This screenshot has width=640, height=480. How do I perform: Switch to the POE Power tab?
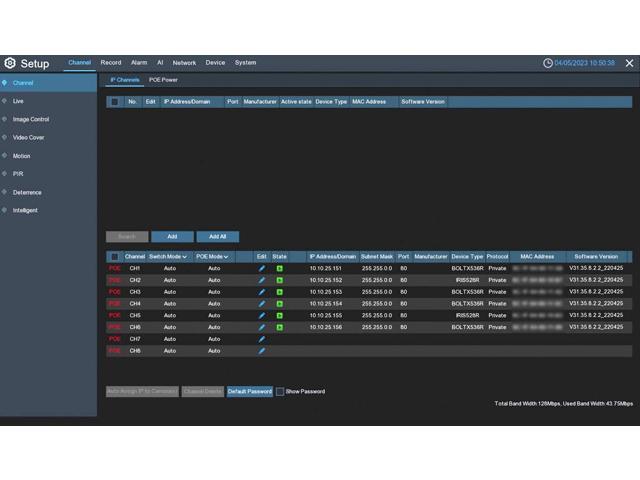point(163,80)
